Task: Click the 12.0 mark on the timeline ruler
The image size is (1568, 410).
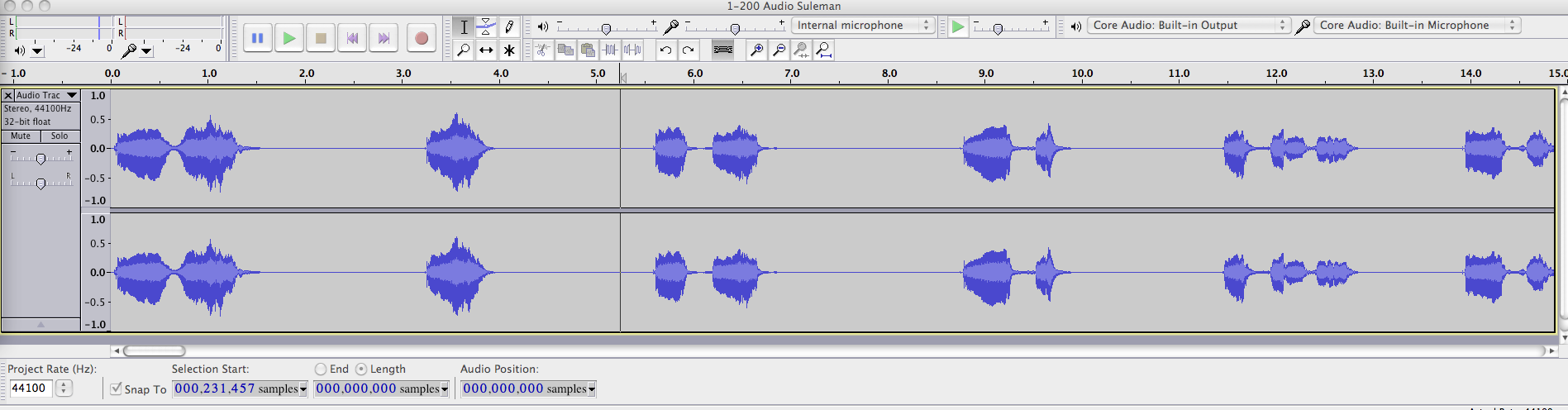Action: 1276,74
